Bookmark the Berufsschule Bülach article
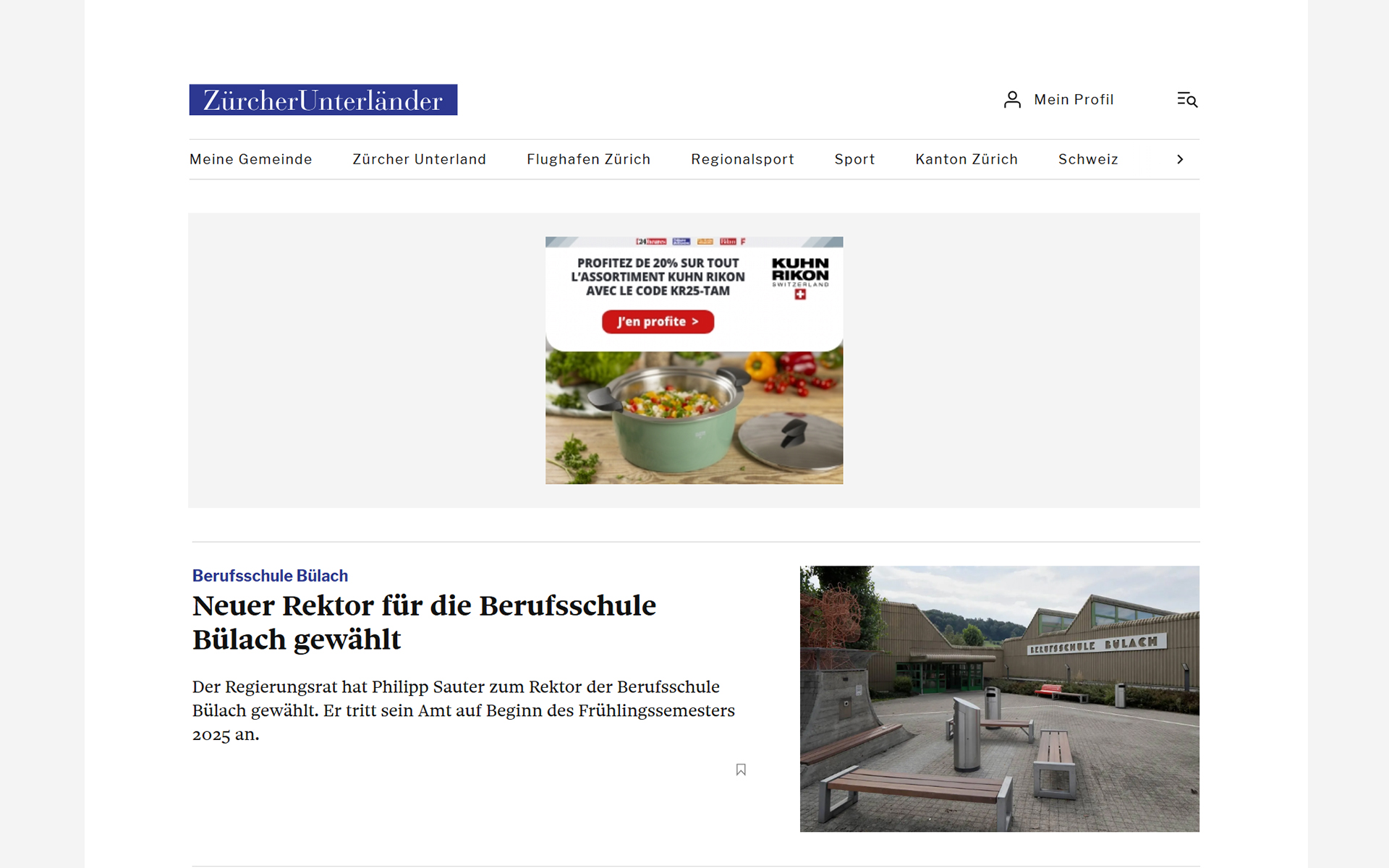This screenshot has width=1389, height=868. [x=741, y=770]
